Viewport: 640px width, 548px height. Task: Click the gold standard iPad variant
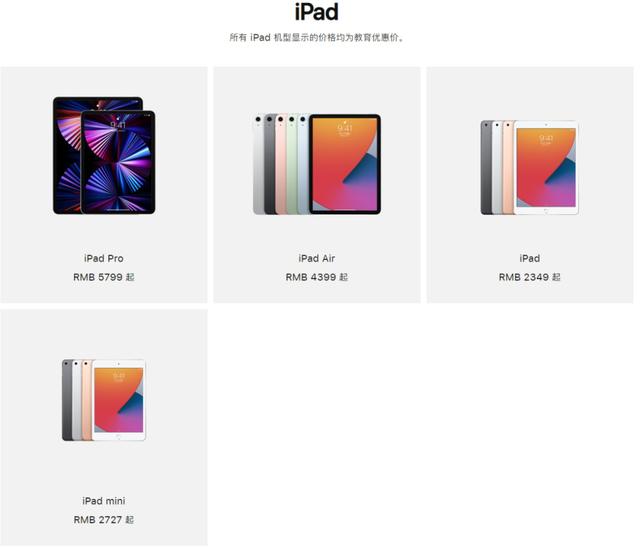508,168
